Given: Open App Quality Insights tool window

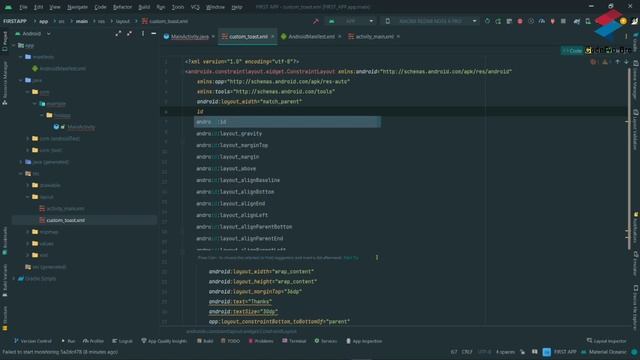Looking at the screenshot, I should (x=164, y=341).
